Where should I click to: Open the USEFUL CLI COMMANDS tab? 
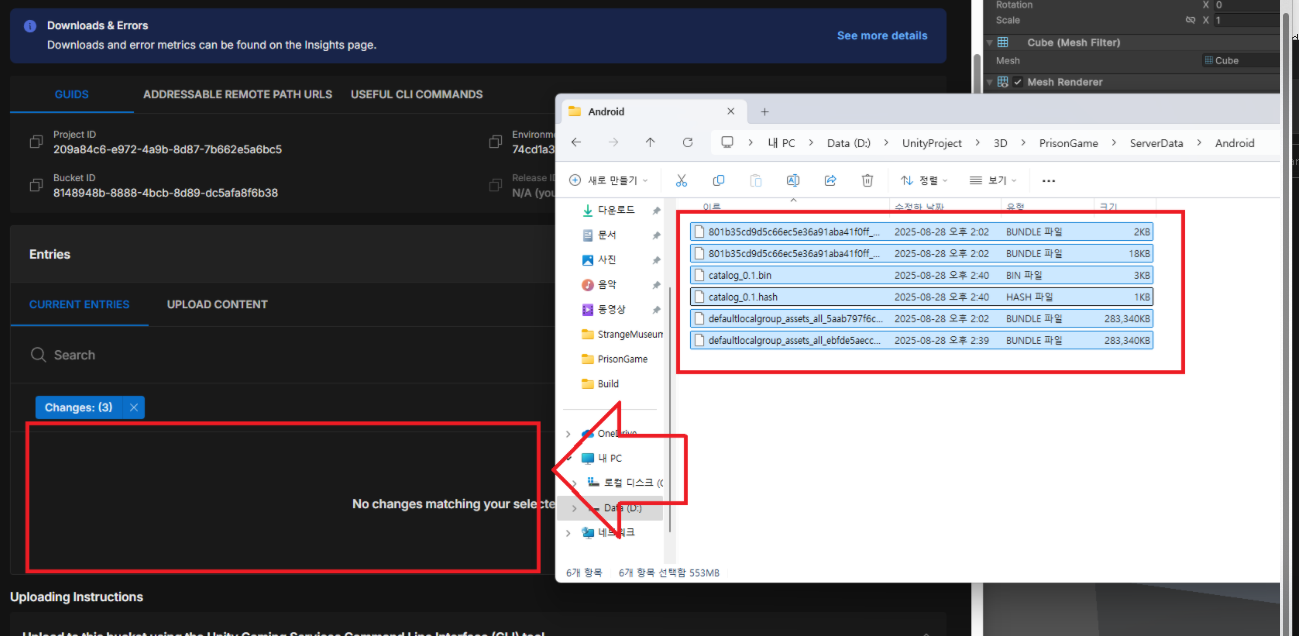[x=416, y=94]
